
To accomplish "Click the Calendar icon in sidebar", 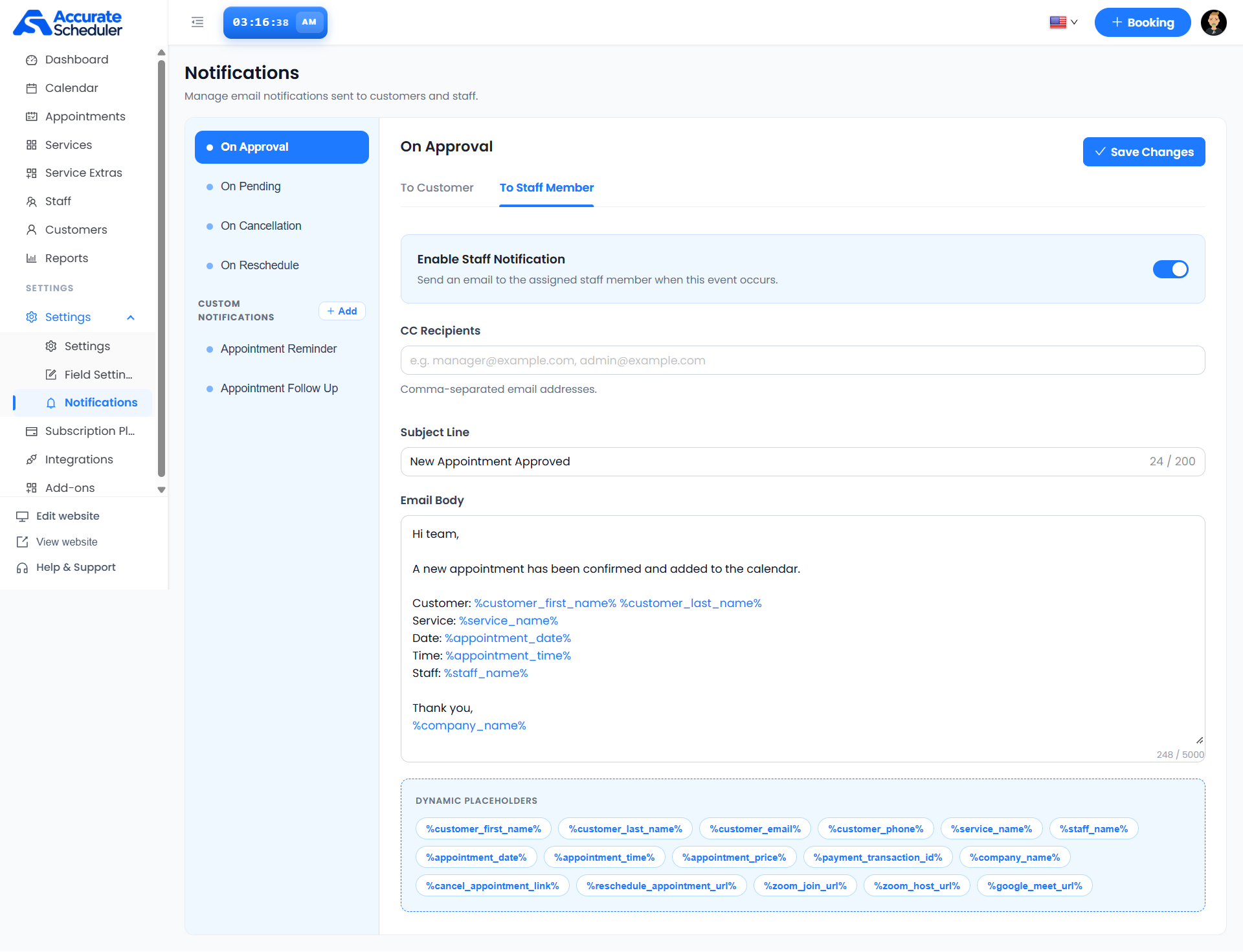I will (31, 89).
